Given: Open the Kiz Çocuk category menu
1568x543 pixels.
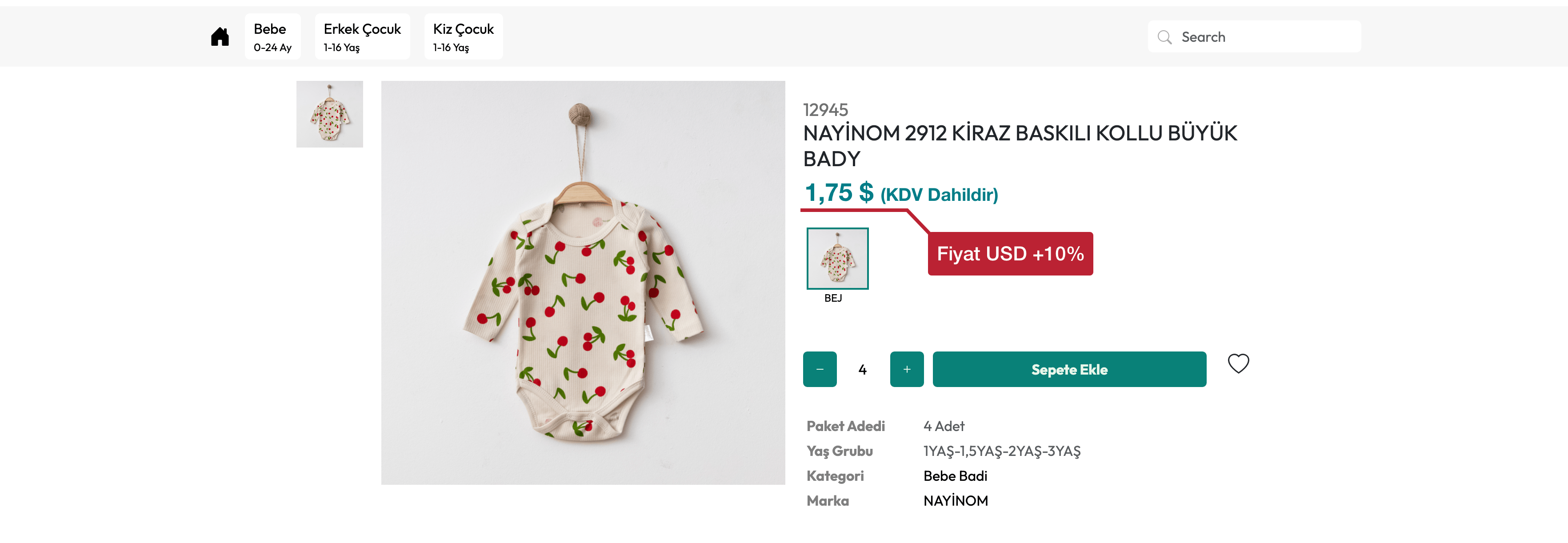Looking at the screenshot, I should 463,36.
